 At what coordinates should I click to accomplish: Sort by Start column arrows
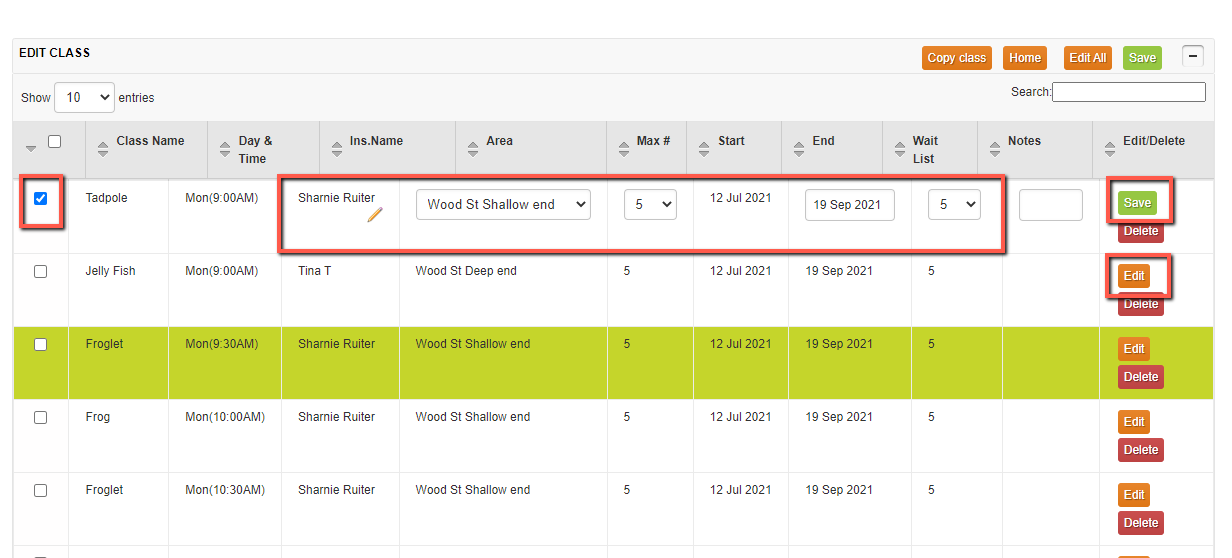(705, 149)
